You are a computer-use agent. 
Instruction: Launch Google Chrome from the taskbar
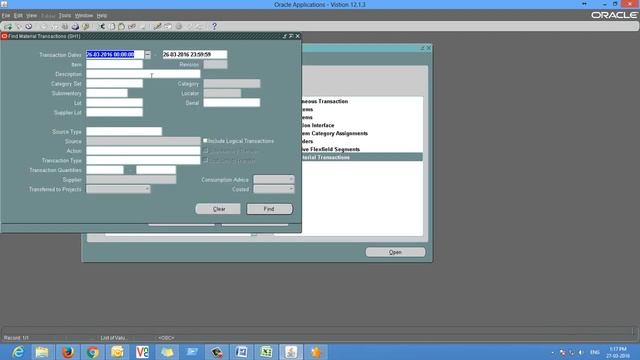(92, 352)
